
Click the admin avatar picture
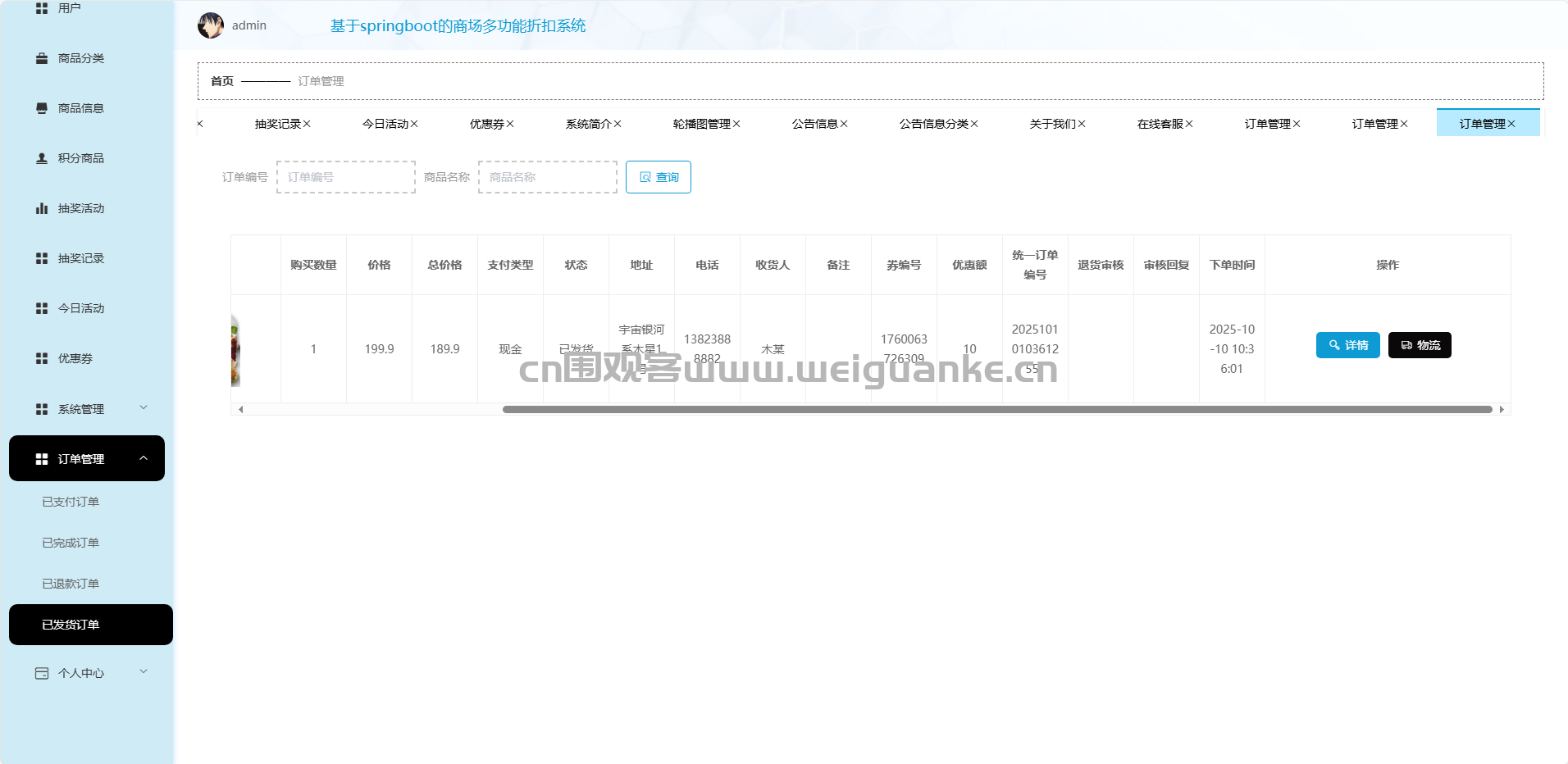point(211,25)
